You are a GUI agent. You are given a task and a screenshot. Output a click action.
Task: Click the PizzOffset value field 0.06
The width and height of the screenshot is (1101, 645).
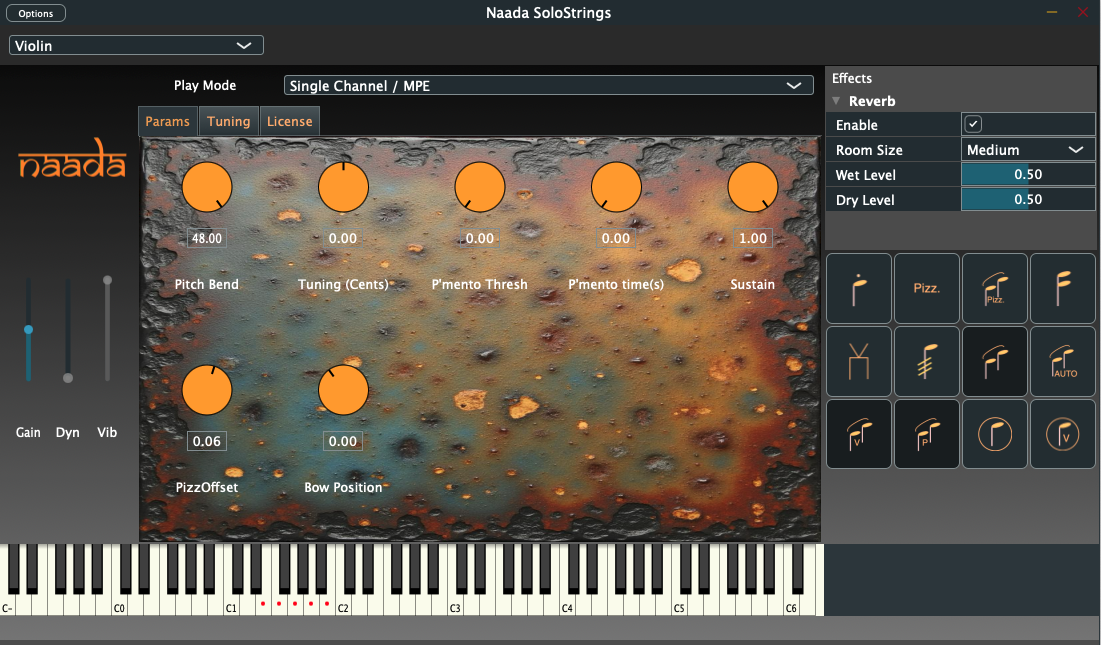click(207, 441)
